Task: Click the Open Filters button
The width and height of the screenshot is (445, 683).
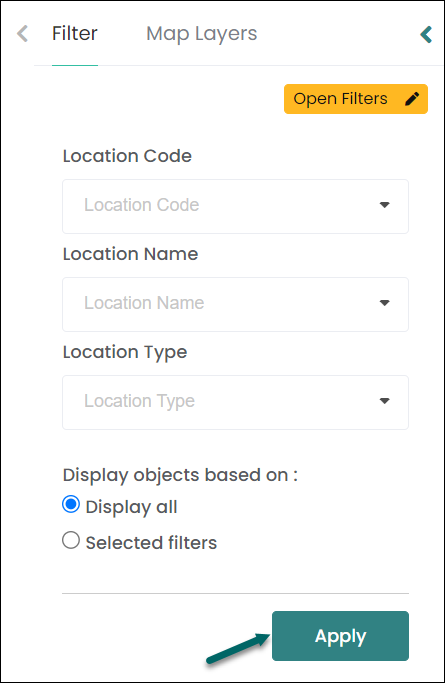Action: click(356, 99)
